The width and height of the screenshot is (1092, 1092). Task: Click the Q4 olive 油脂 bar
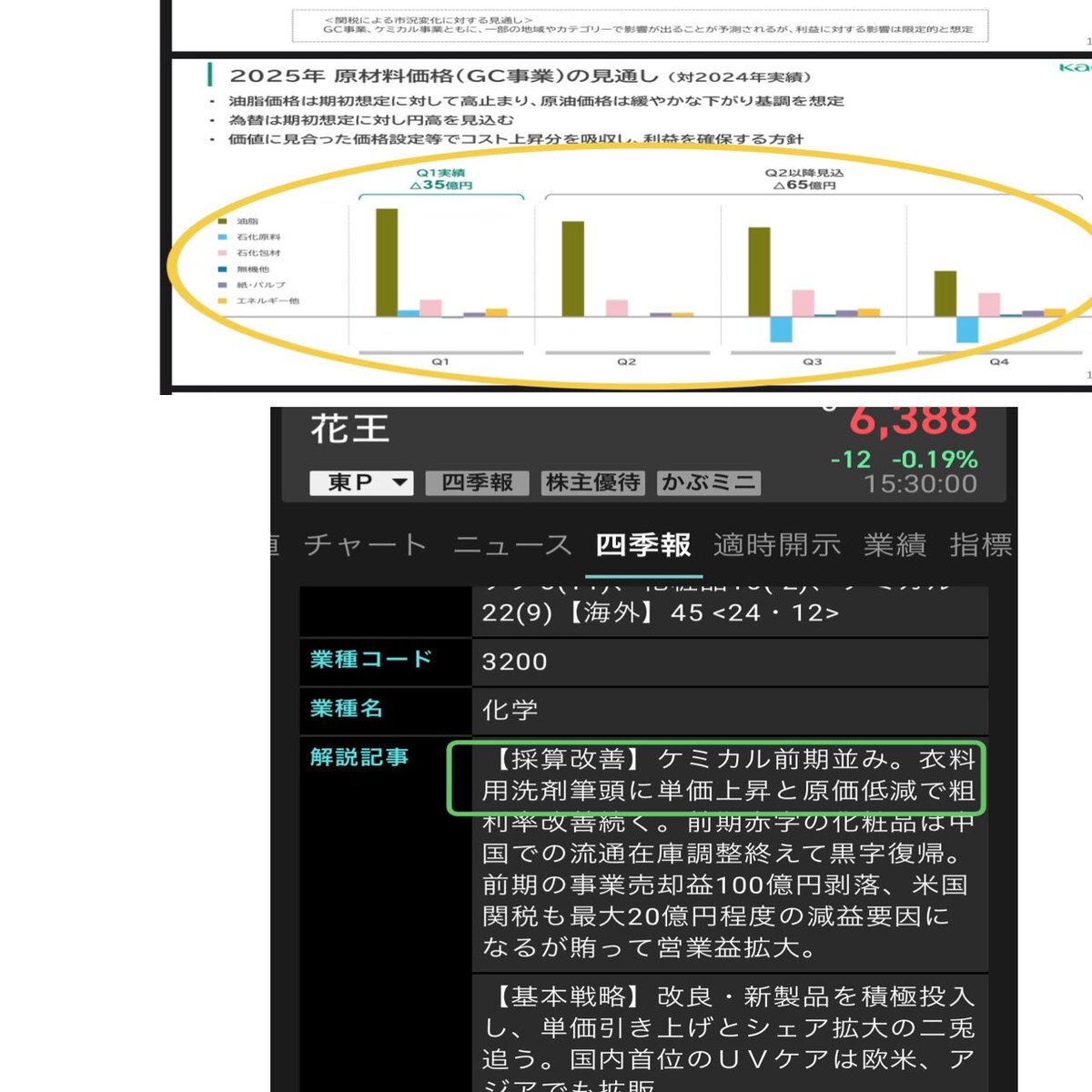tap(945, 294)
